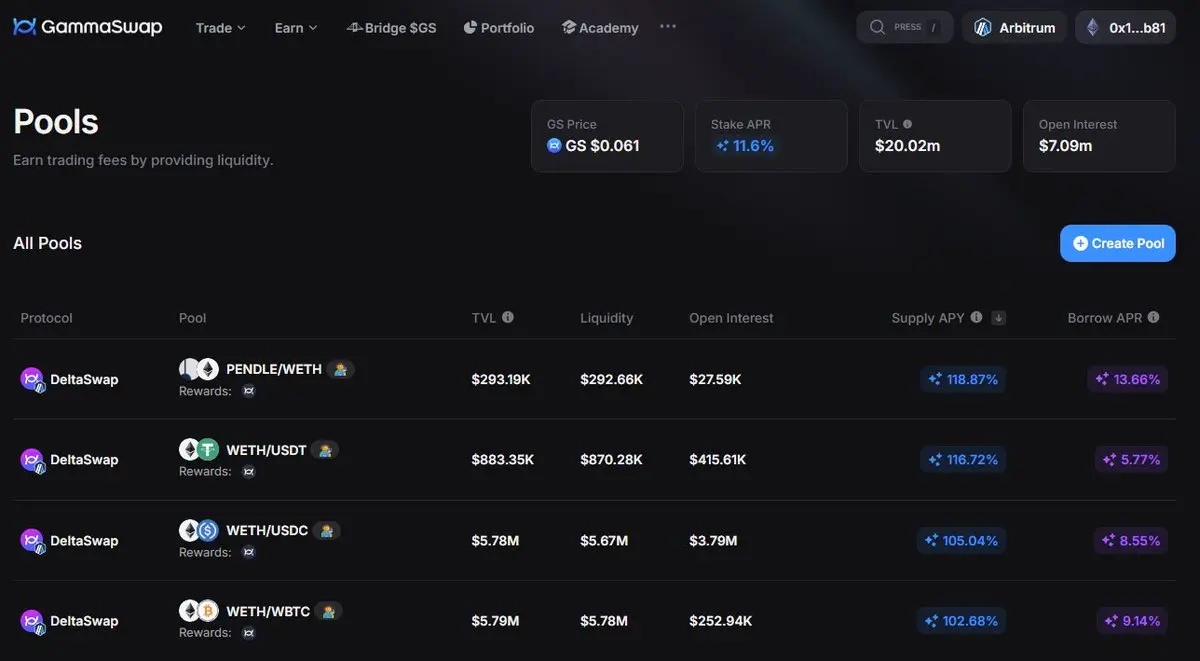The width and height of the screenshot is (1200, 661).
Task: Click DeltaSwap icon in WETH/WBTC row
Action: pyautogui.click(x=33, y=621)
